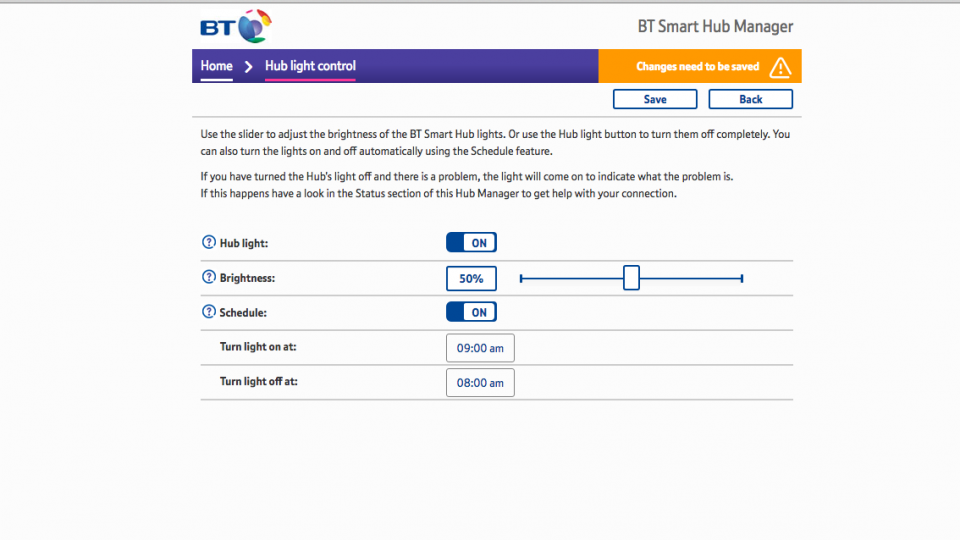The height and width of the screenshot is (540, 960).
Task: Open help icon beside Brightness
Action: 209,277
